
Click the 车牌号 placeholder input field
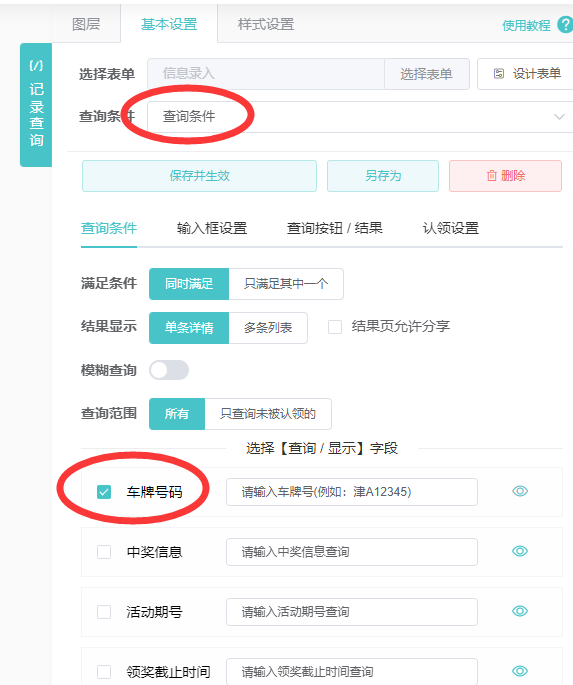[352, 492]
